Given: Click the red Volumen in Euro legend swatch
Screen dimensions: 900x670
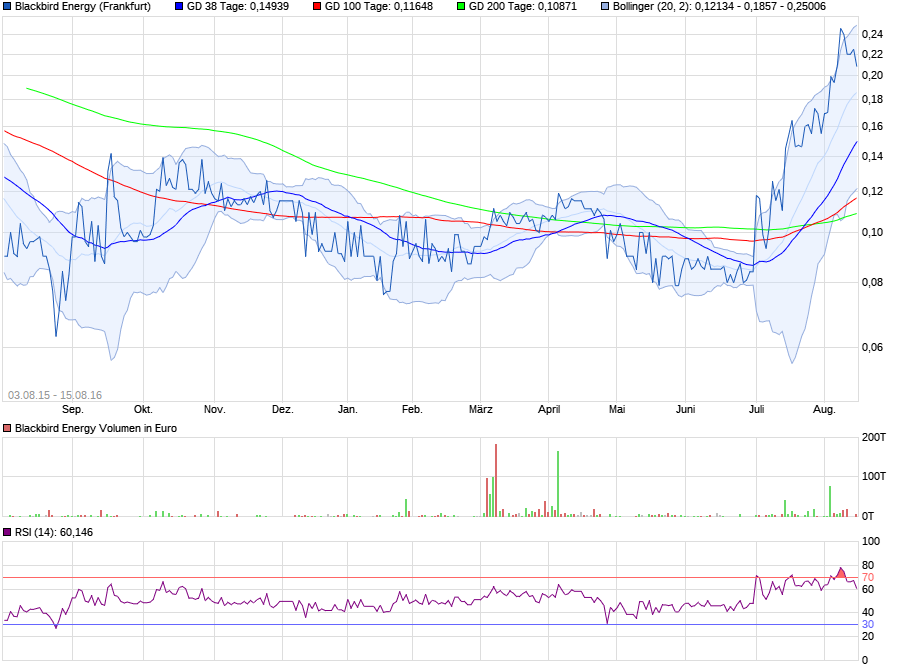Looking at the screenshot, I should pos(7,428).
